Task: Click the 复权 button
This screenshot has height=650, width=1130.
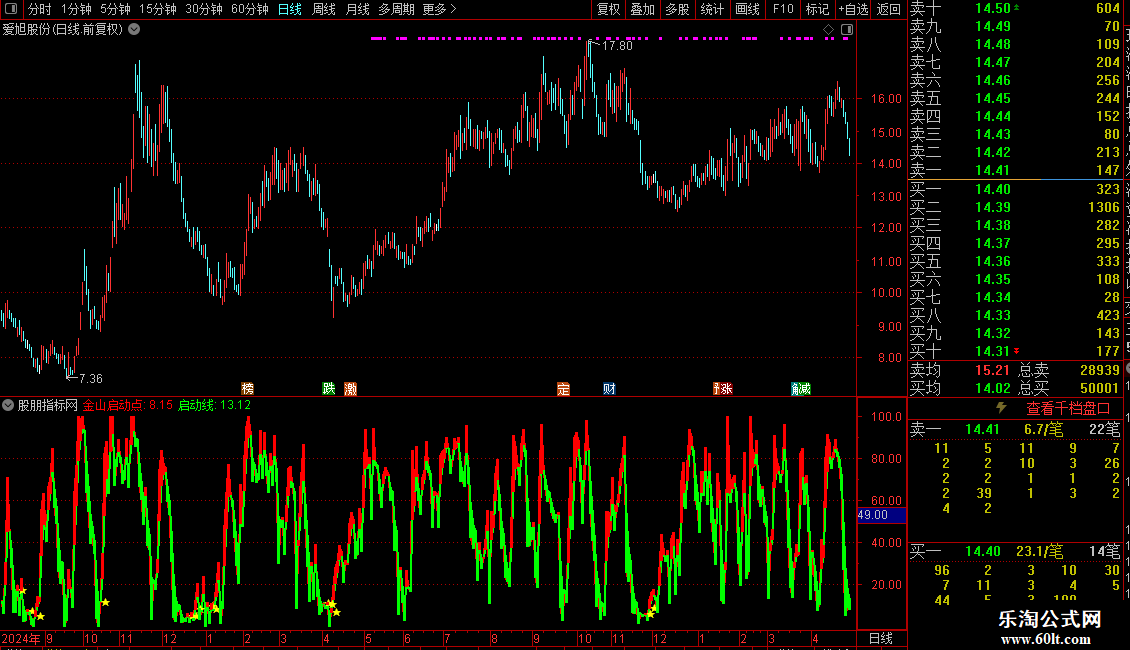Action: (x=608, y=9)
